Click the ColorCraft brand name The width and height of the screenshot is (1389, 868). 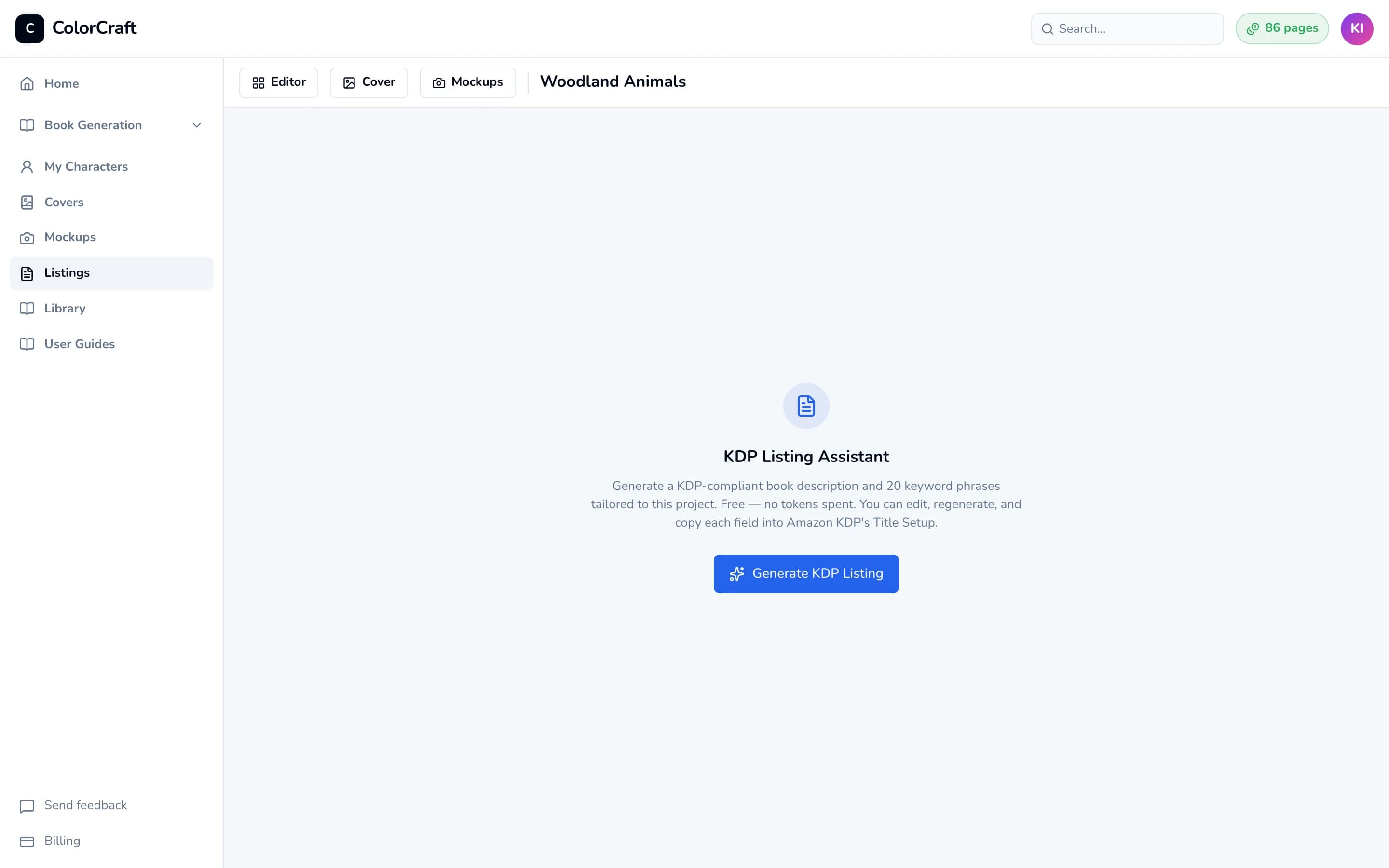coord(94,27)
